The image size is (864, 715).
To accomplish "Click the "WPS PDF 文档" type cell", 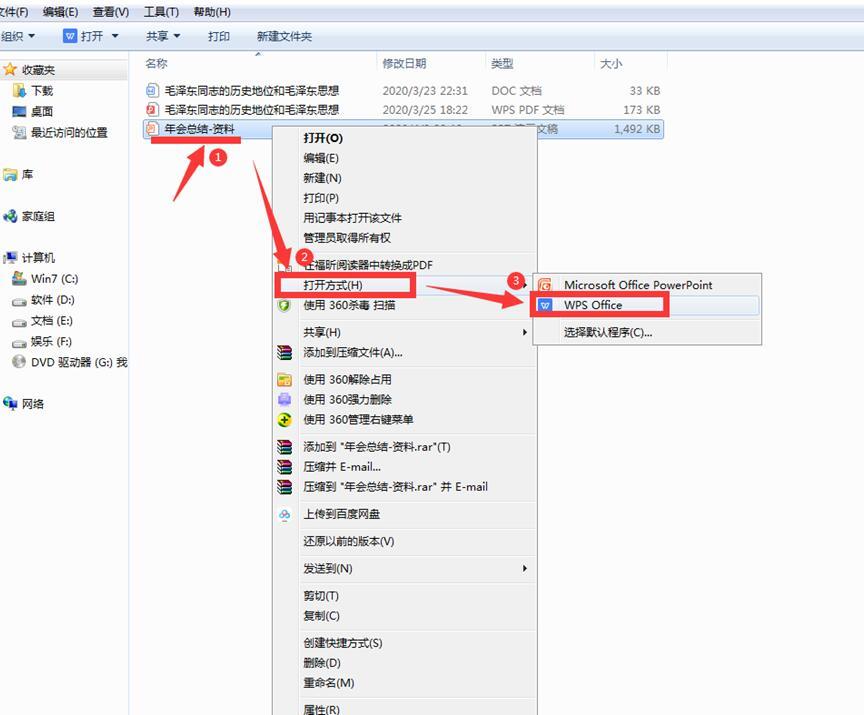I will click(527, 110).
